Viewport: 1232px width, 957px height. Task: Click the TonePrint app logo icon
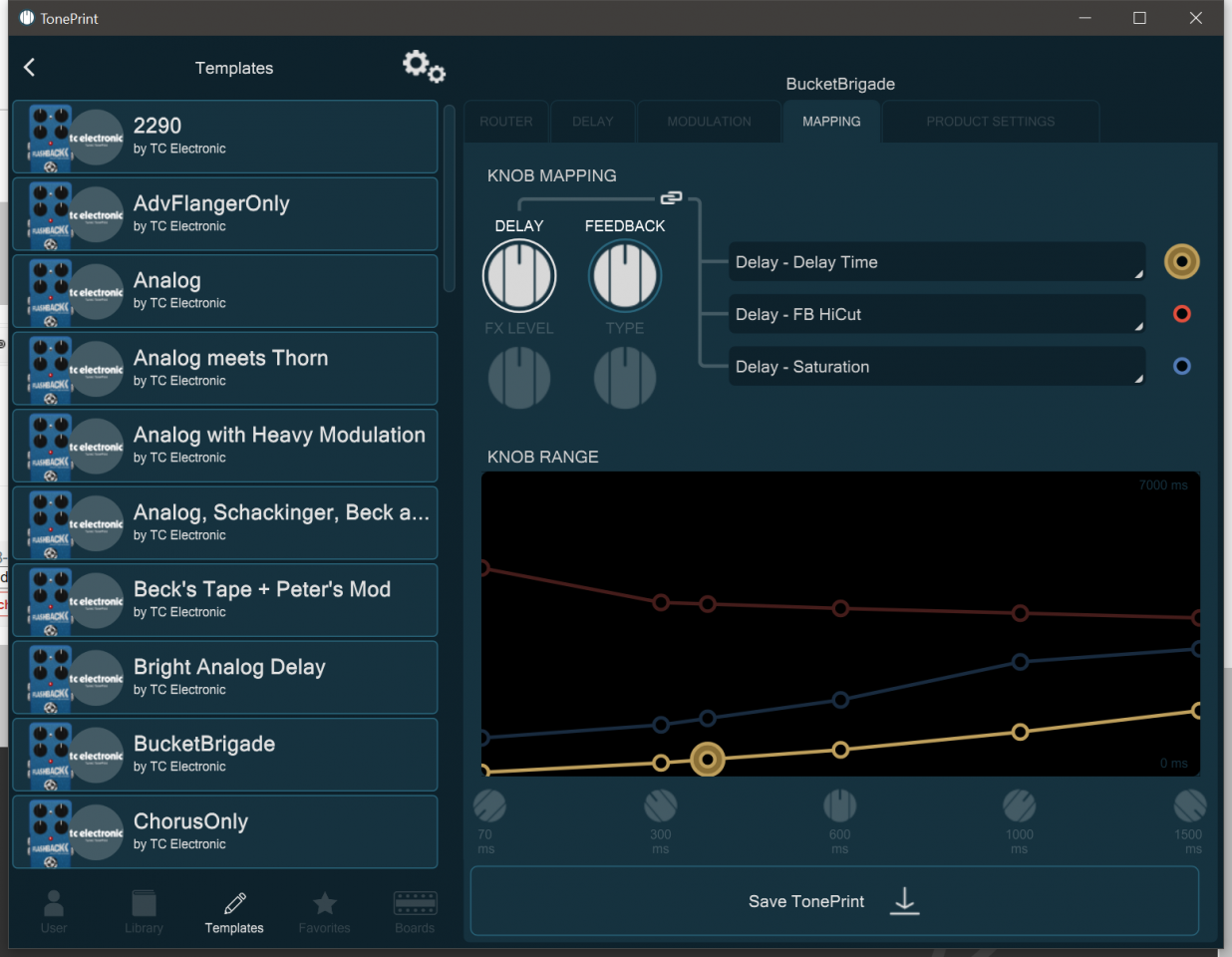[x=27, y=18]
